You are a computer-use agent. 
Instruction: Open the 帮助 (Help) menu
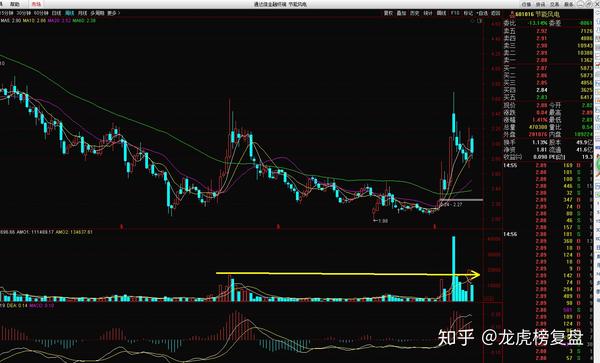point(15,4)
